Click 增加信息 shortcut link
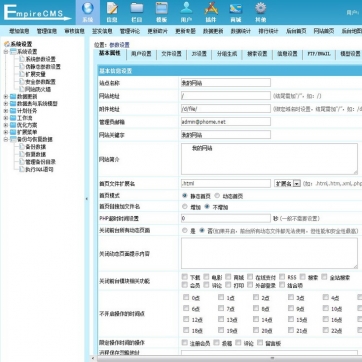The width and height of the screenshot is (362, 362). pos(19,31)
